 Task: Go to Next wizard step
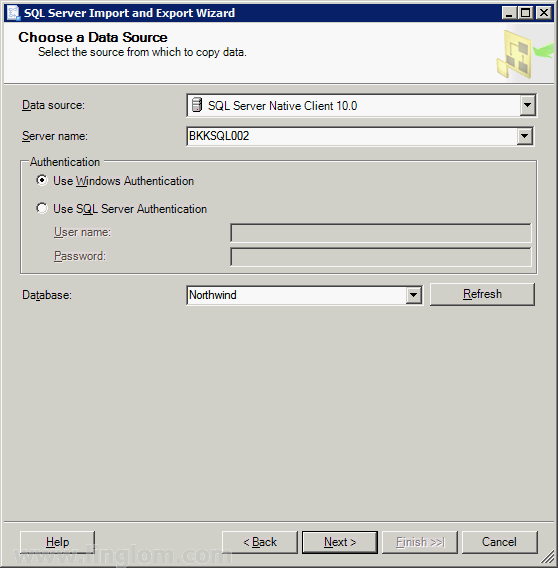tap(340, 542)
